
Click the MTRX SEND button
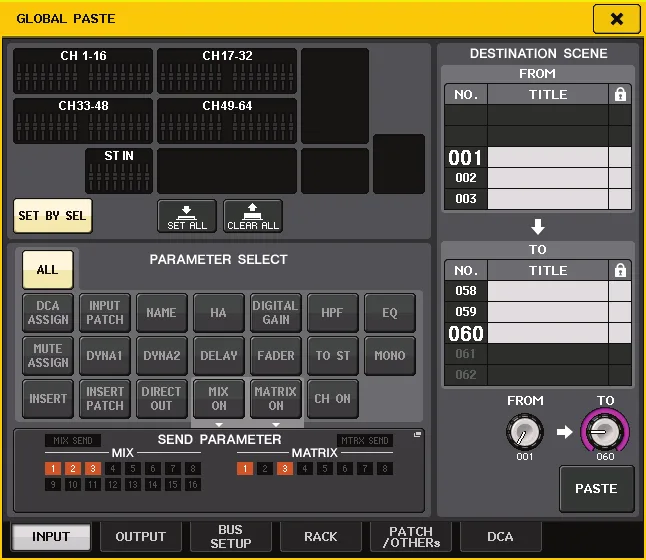(x=365, y=441)
